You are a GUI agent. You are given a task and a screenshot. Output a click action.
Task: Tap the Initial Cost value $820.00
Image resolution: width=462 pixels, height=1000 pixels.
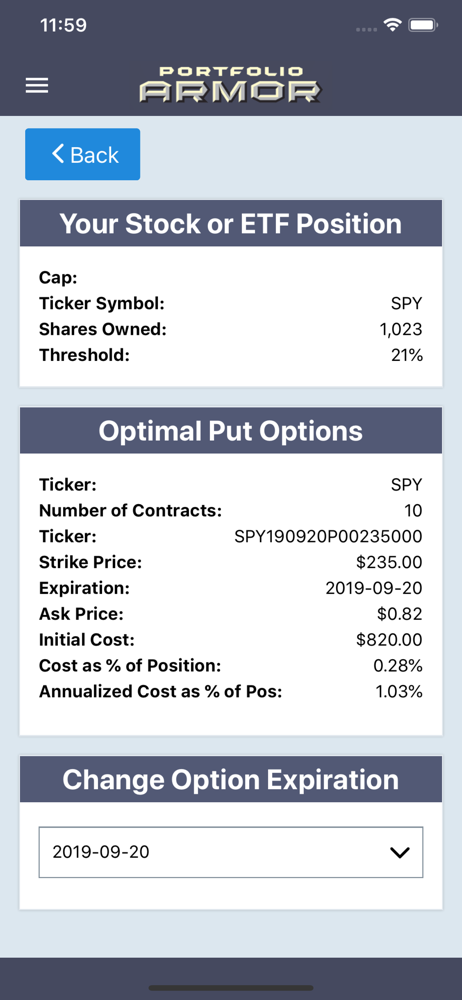point(390,640)
